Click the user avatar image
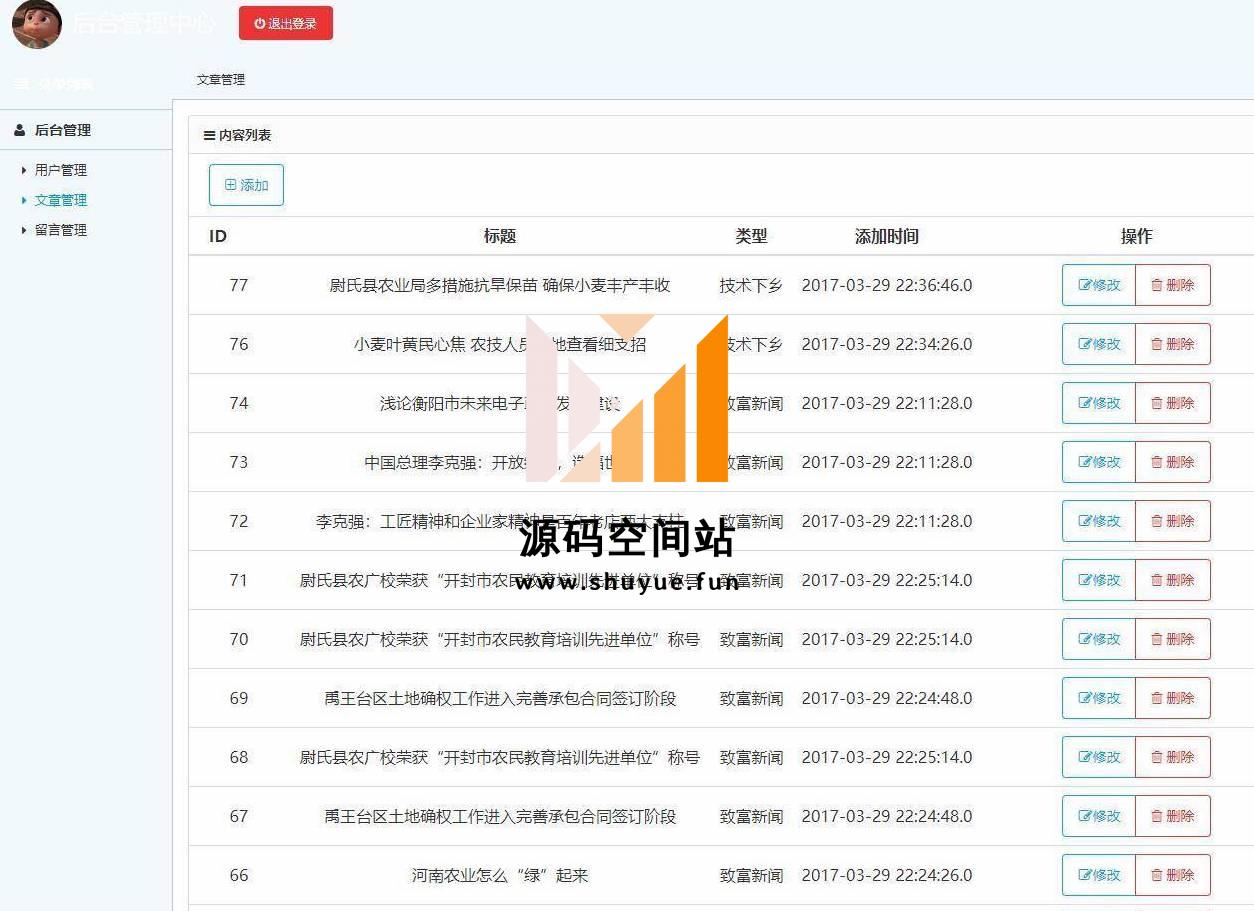The width and height of the screenshot is (1254, 911). pyautogui.click(x=37, y=24)
